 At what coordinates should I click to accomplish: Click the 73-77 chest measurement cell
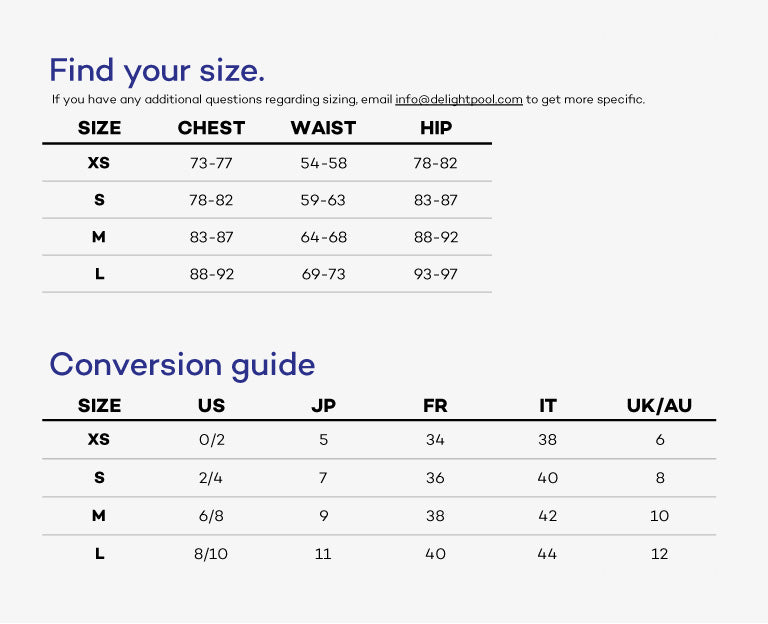(x=211, y=163)
